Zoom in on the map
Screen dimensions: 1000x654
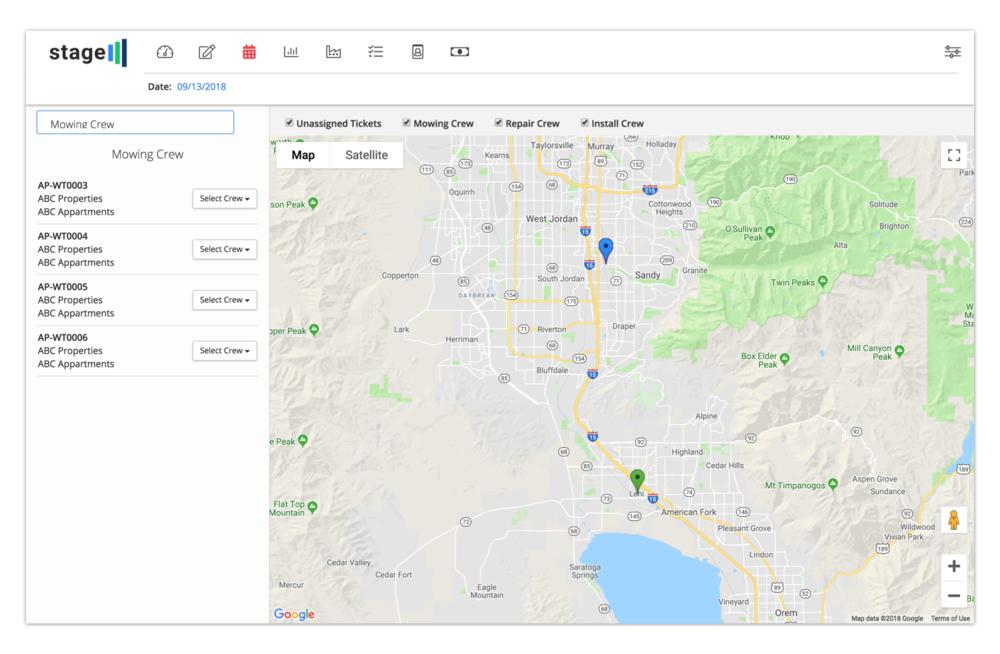pos(954,566)
